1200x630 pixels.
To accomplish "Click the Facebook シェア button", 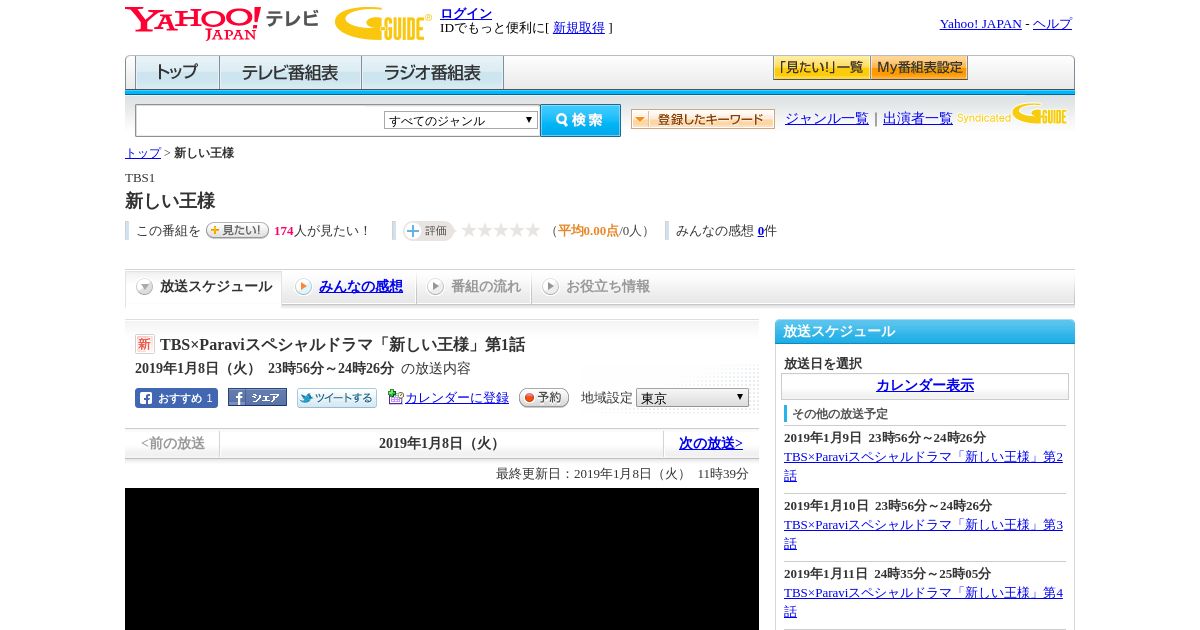I will pyautogui.click(x=257, y=397).
